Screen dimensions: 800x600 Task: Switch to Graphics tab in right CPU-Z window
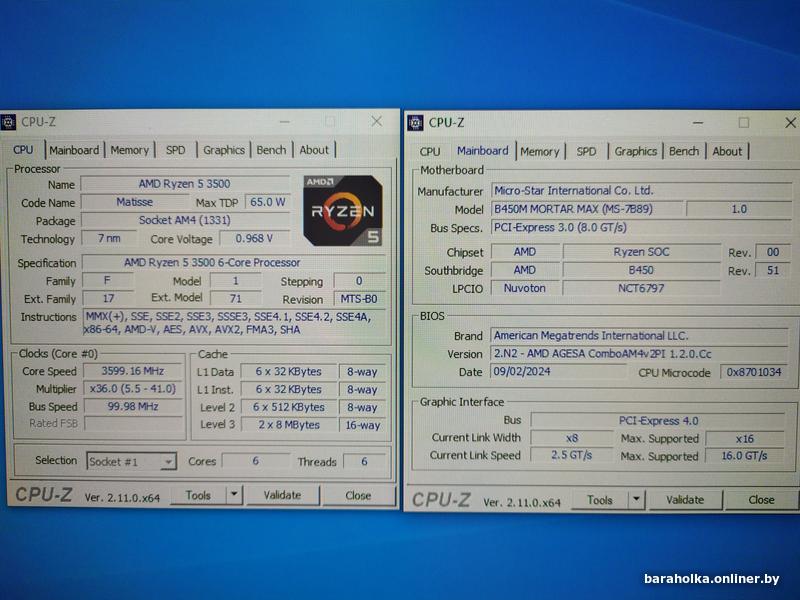(636, 152)
